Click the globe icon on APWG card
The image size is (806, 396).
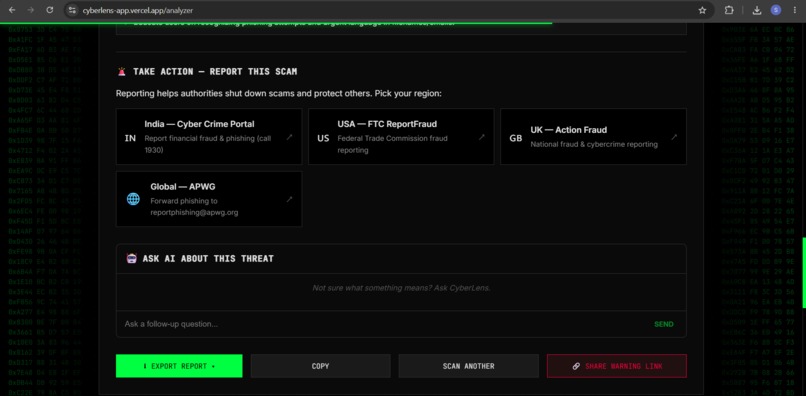click(x=133, y=199)
